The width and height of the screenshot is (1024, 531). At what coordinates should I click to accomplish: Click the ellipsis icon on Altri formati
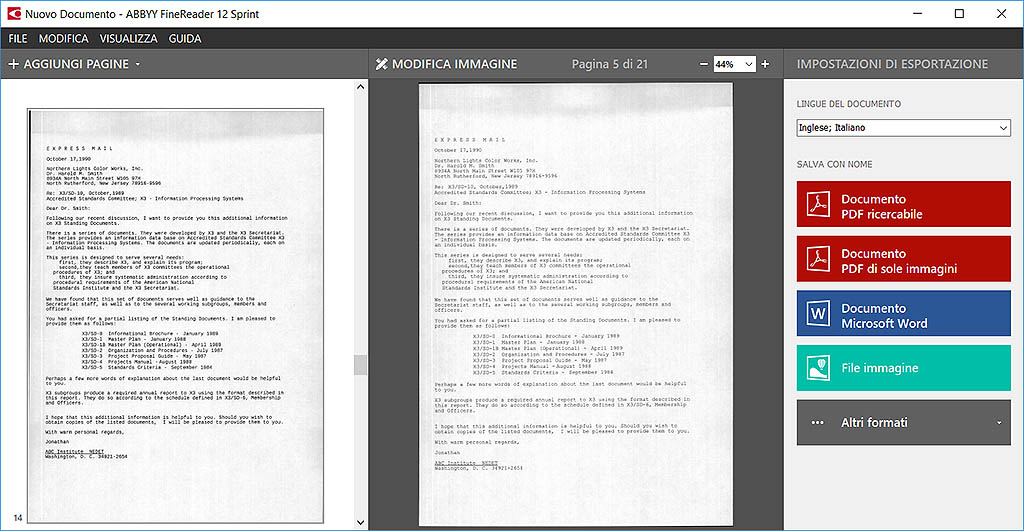(x=818, y=423)
